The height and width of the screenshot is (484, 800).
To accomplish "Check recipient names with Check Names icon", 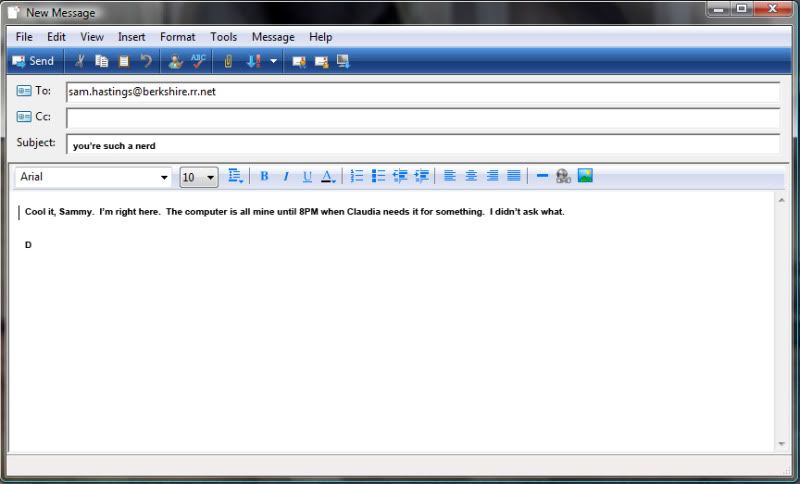I will (175, 61).
